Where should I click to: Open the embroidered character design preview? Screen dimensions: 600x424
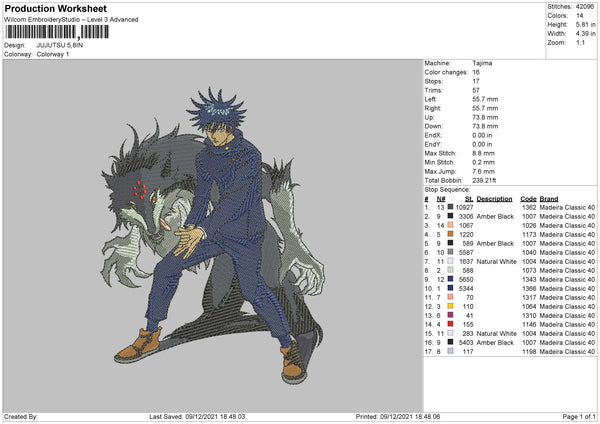tap(213, 235)
